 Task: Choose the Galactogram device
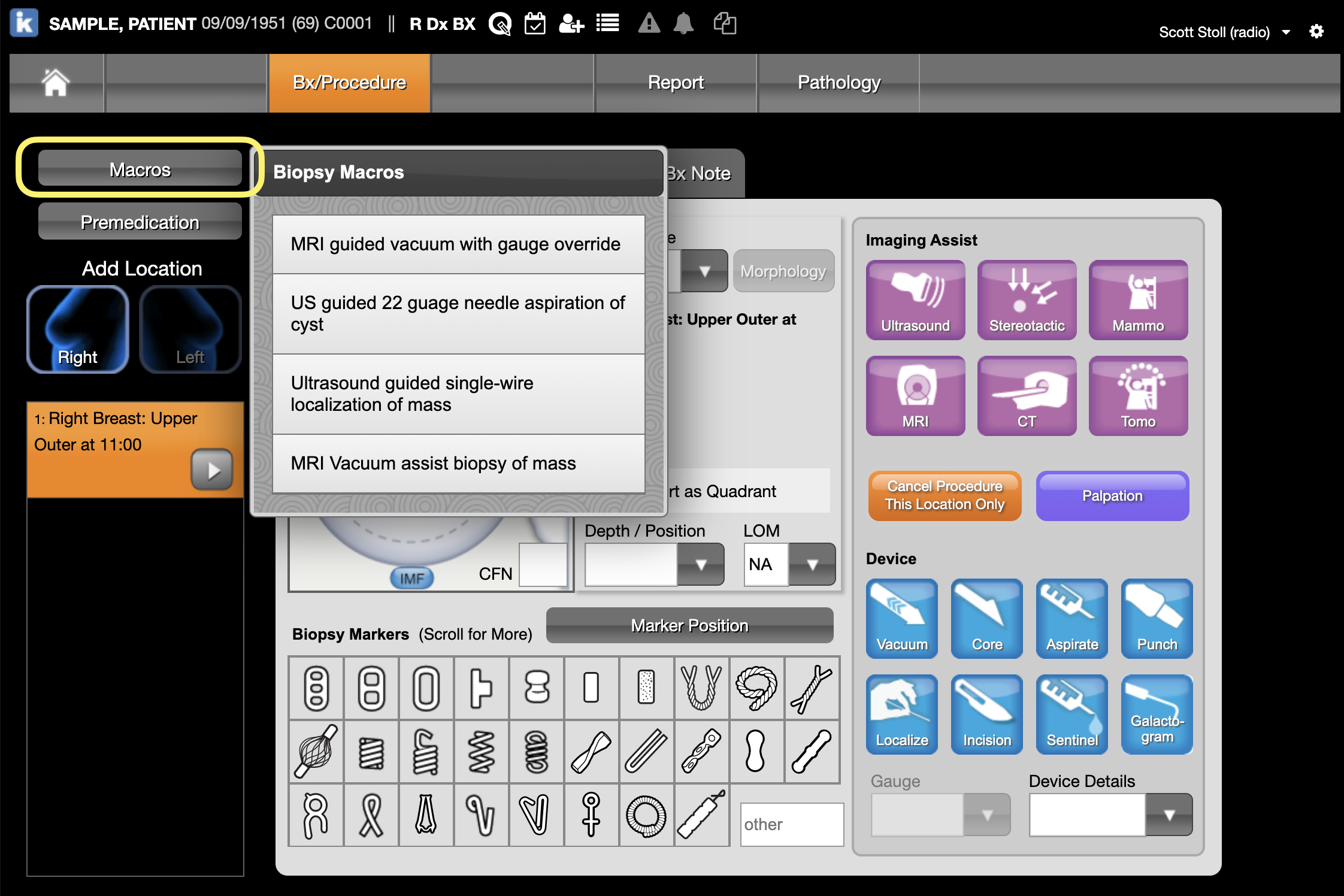click(1157, 715)
